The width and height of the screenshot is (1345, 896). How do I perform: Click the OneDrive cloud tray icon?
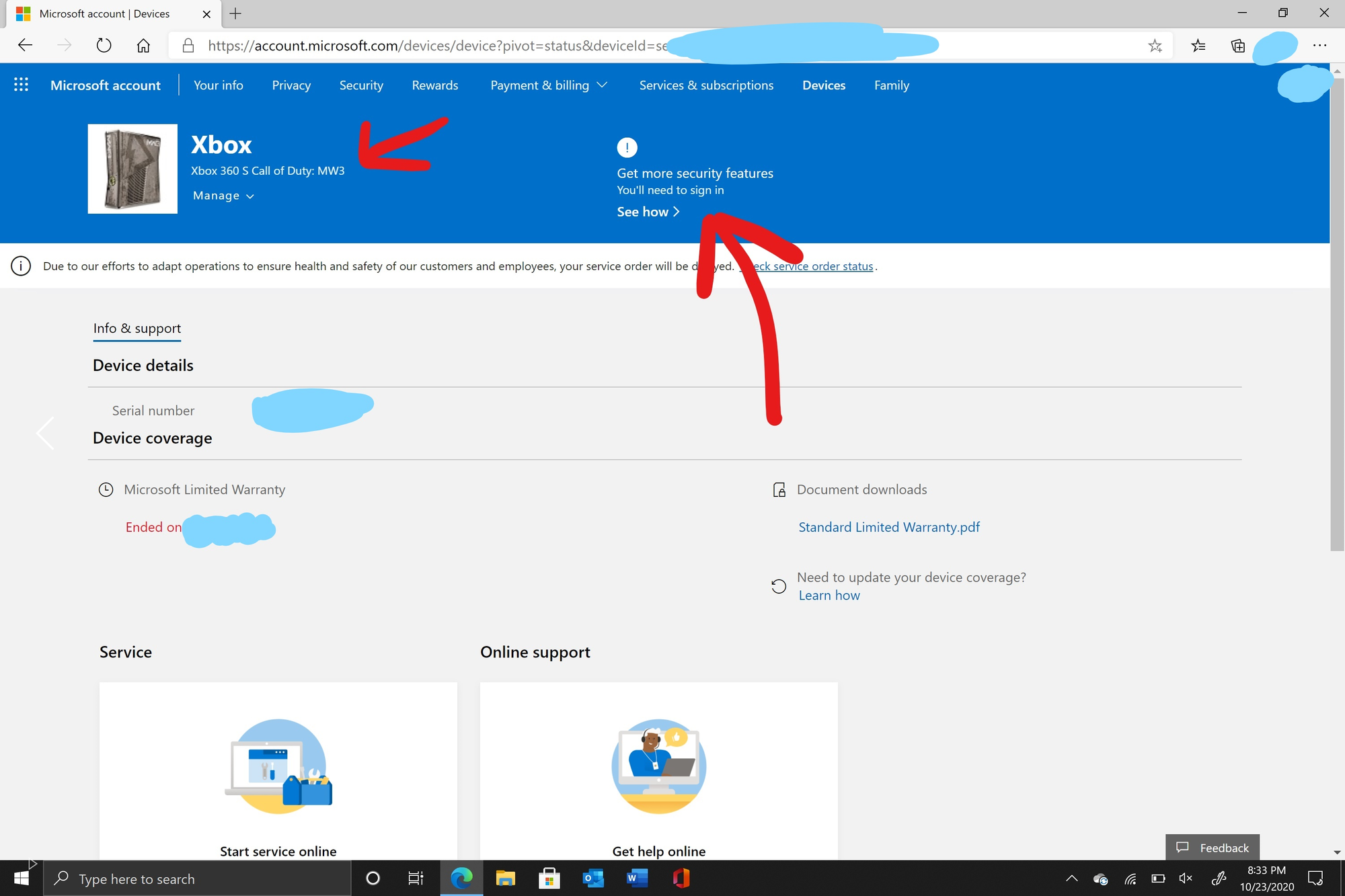tap(1101, 879)
